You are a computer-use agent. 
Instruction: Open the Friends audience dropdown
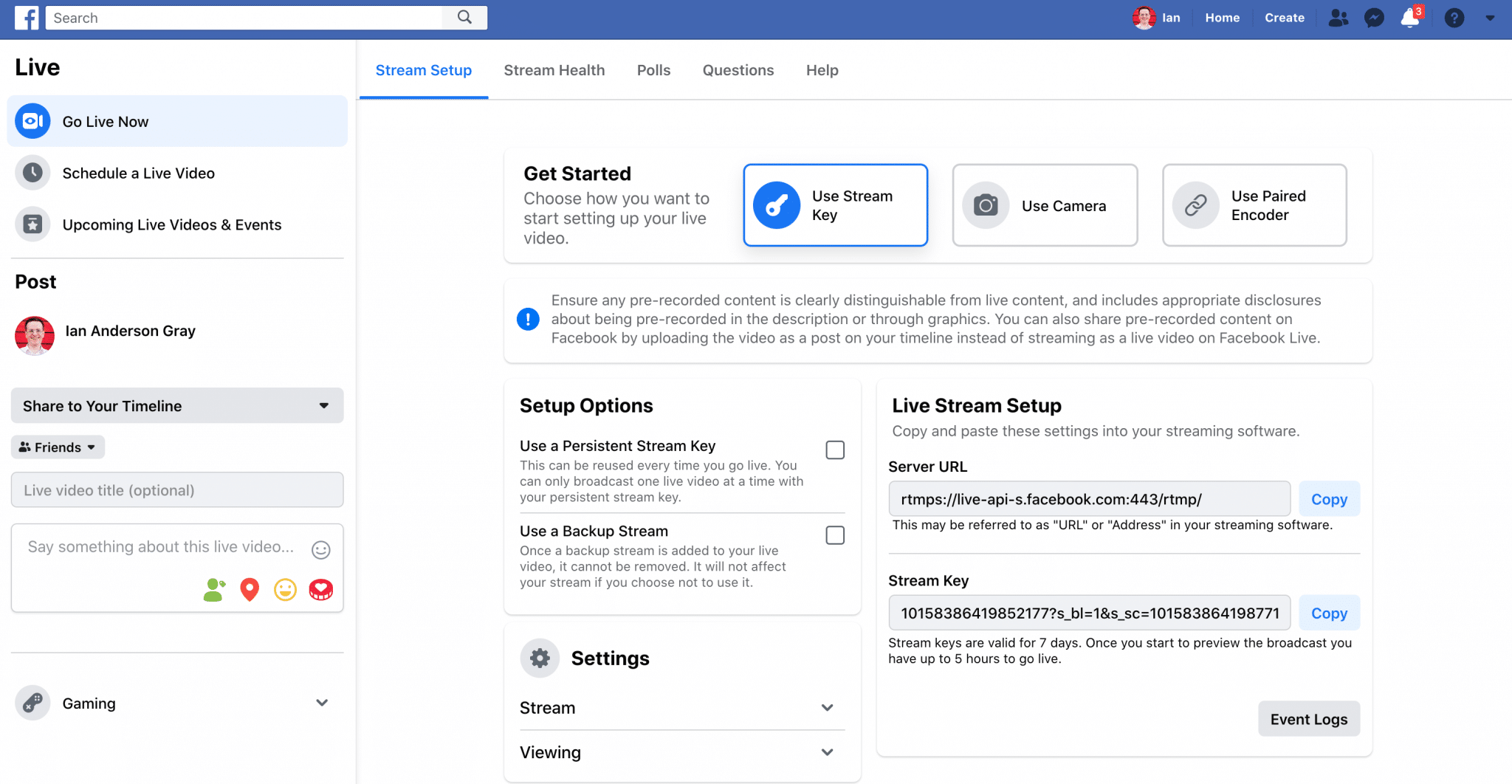(x=58, y=447)
